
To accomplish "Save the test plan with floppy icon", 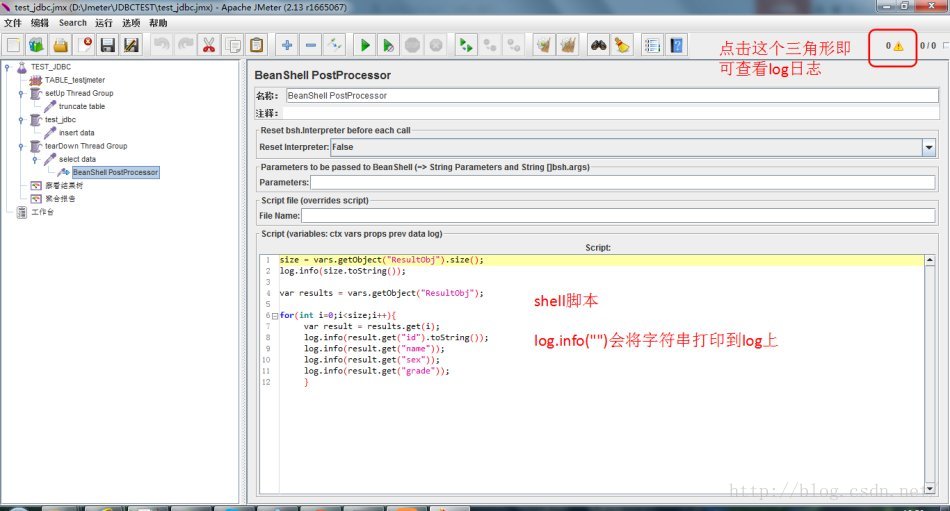I will click(108, 45).
